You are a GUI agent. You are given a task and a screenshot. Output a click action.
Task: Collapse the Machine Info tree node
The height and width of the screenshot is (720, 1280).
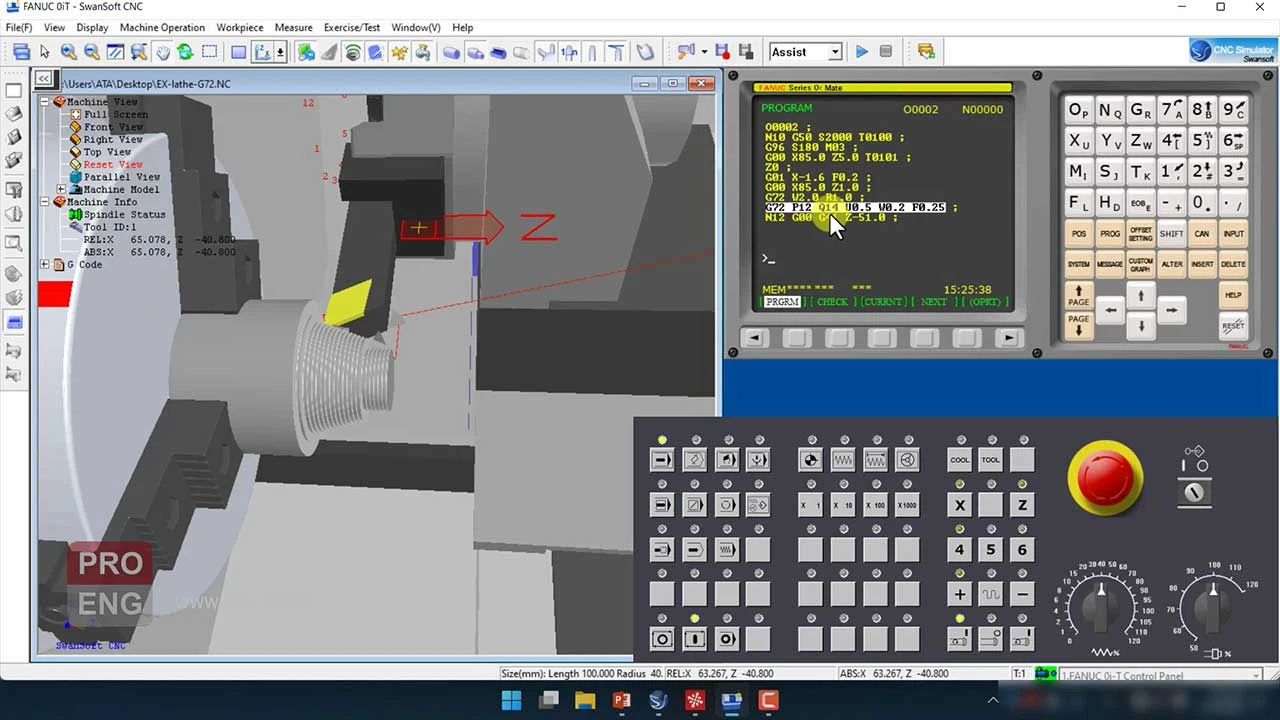coord(45,202)
